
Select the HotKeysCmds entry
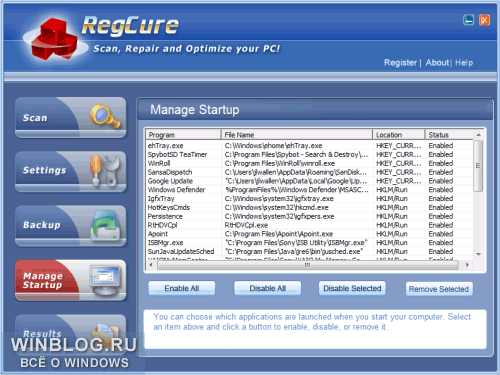[x=310, y=207]
